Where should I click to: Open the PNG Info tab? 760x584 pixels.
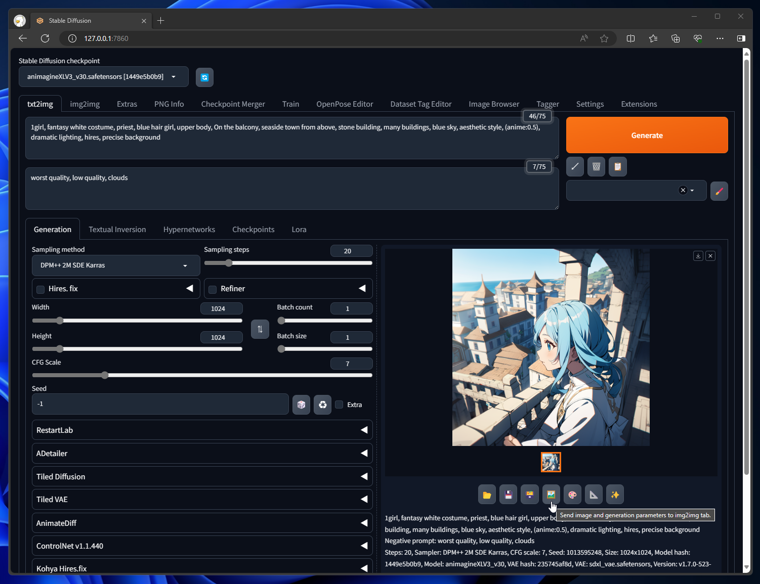pos(169,104)
